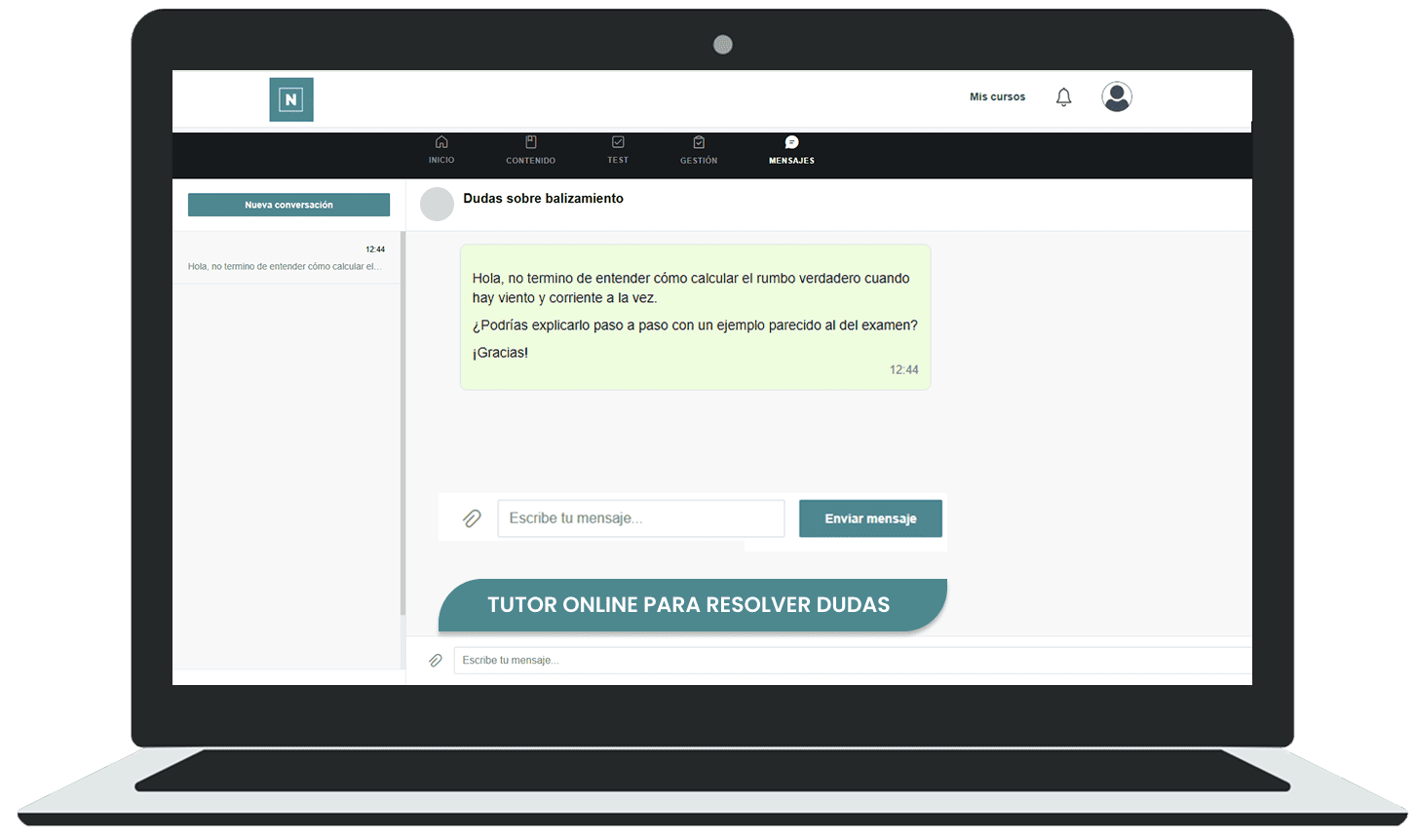This screenshot has height=840, width=1416.
Task: Open the GESTIÓN clipboard icon
Action: pos(698,141)
